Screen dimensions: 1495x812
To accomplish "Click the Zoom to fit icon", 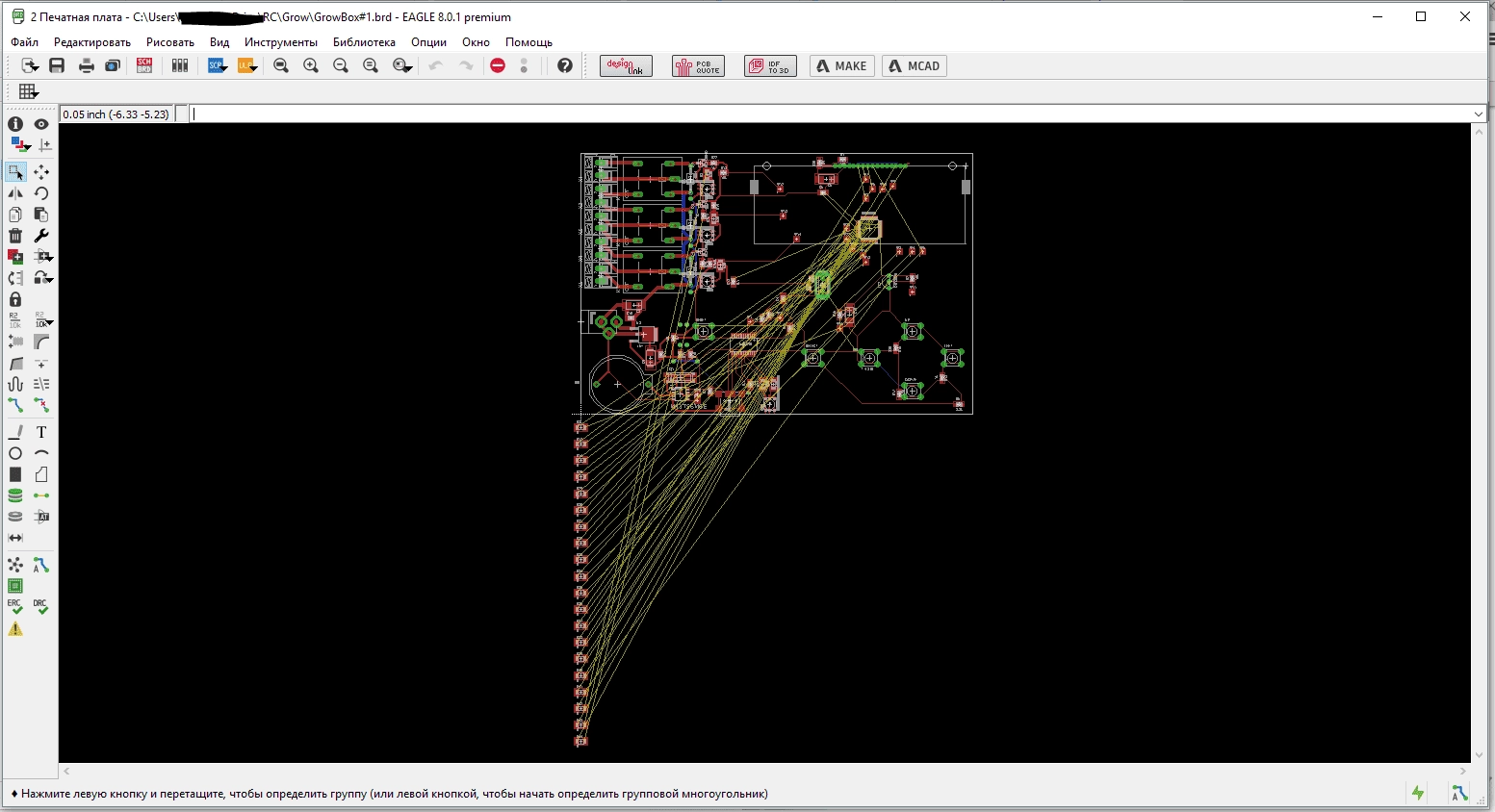I will pyautogui.click(x=281, y=65).
